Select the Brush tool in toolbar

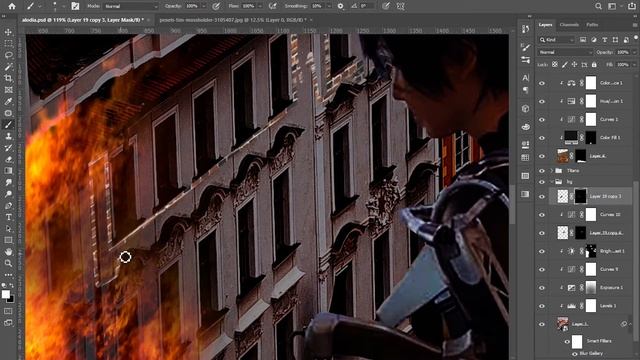click(x=8, y=124)
